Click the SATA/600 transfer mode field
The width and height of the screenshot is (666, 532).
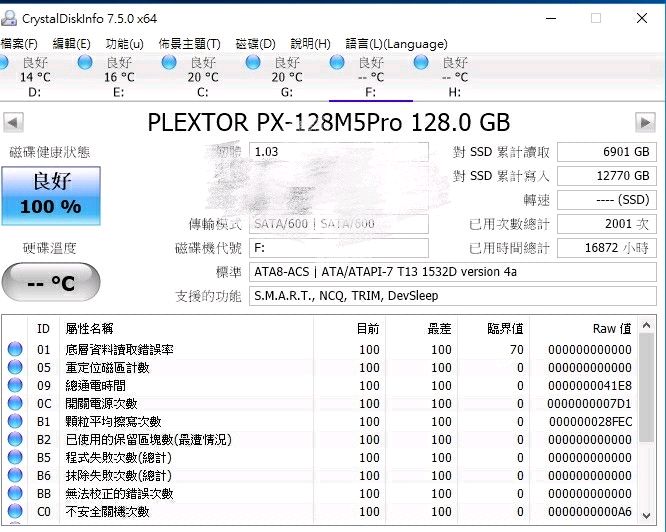[339, 224]
